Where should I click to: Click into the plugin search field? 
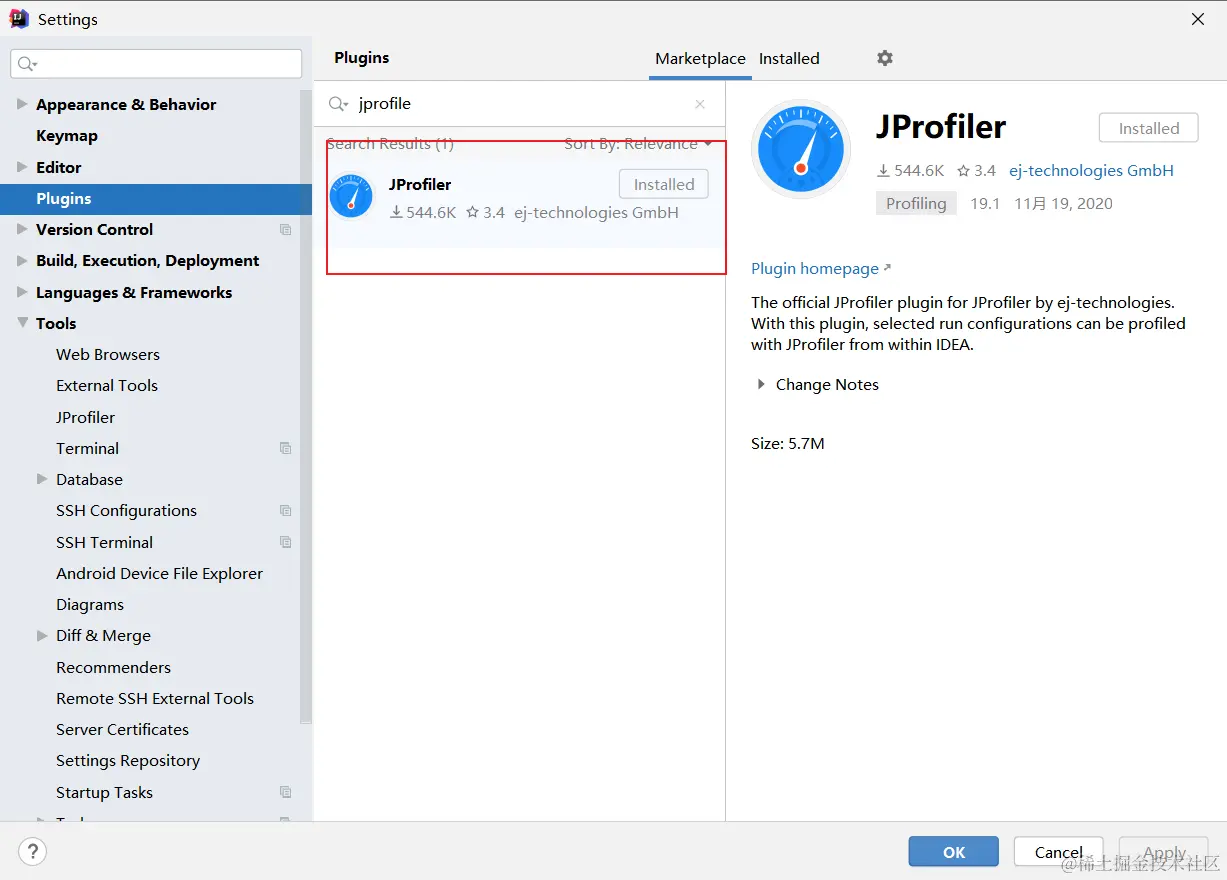click(522, 104)
